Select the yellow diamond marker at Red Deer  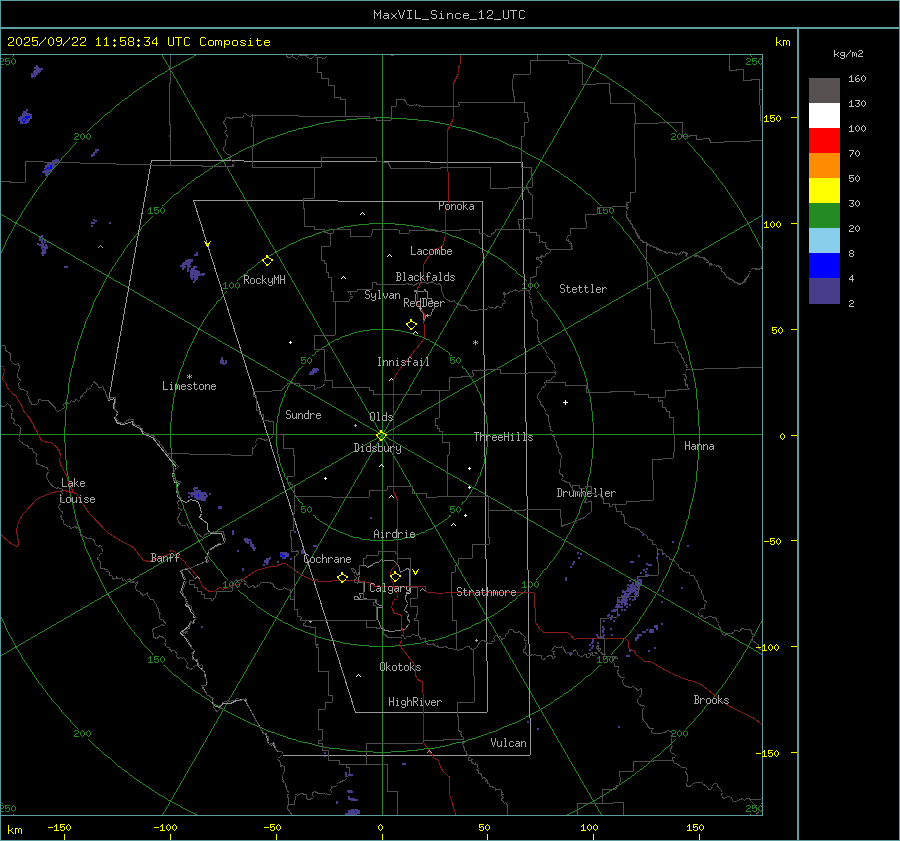pyautogui.click(x=411, y=325)
